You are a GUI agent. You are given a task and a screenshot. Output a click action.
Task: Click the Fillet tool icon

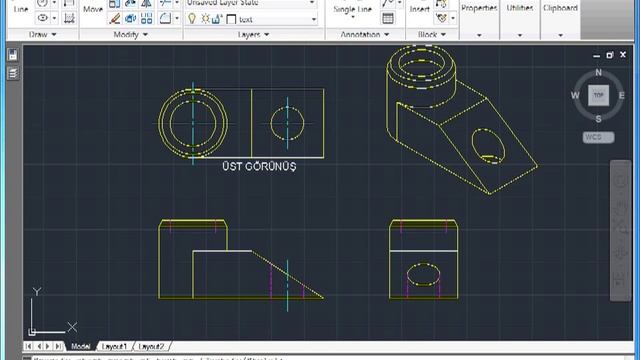[x=165, y=18]
